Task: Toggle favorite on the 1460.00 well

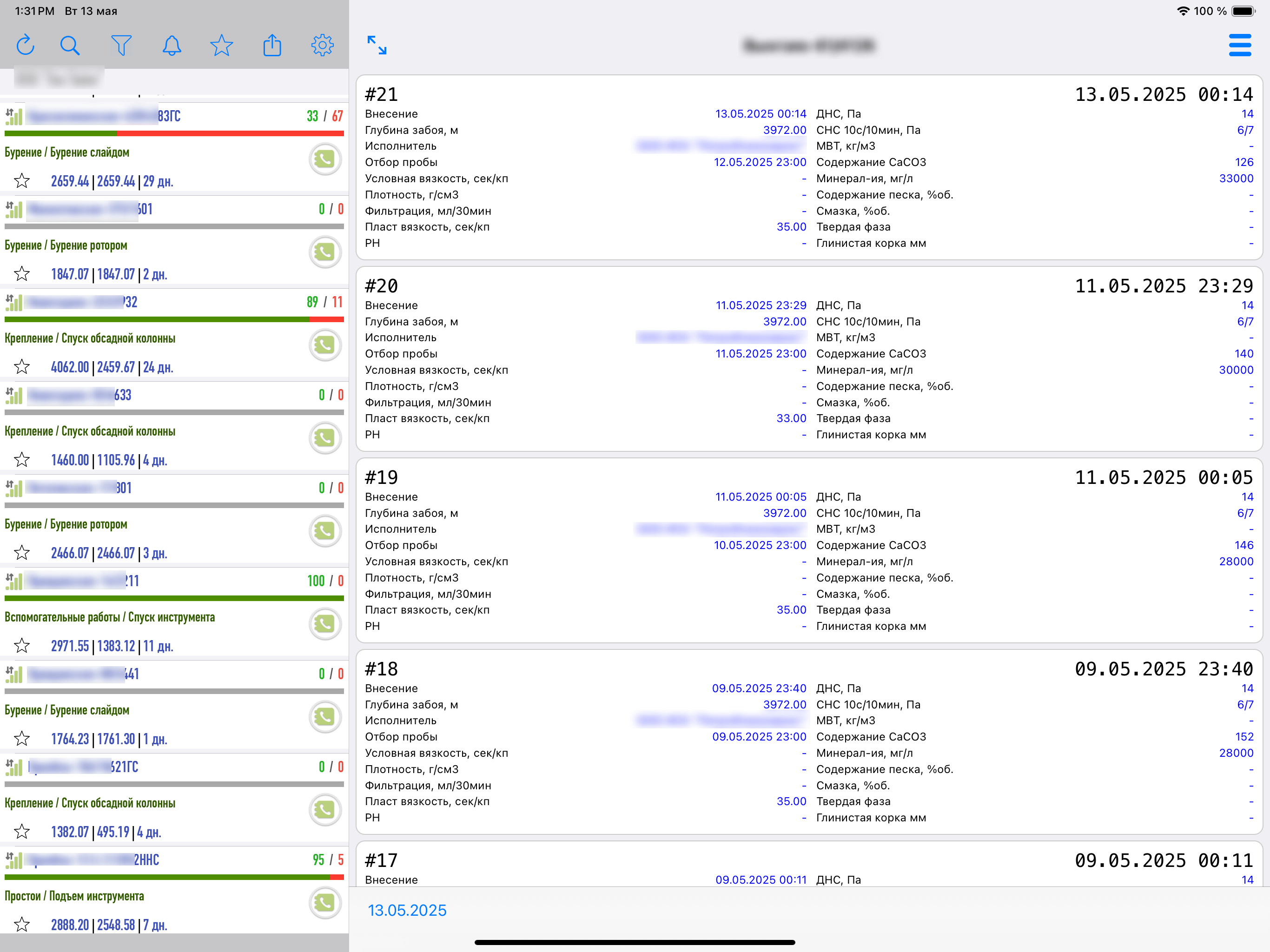Action: coord(22,461)
